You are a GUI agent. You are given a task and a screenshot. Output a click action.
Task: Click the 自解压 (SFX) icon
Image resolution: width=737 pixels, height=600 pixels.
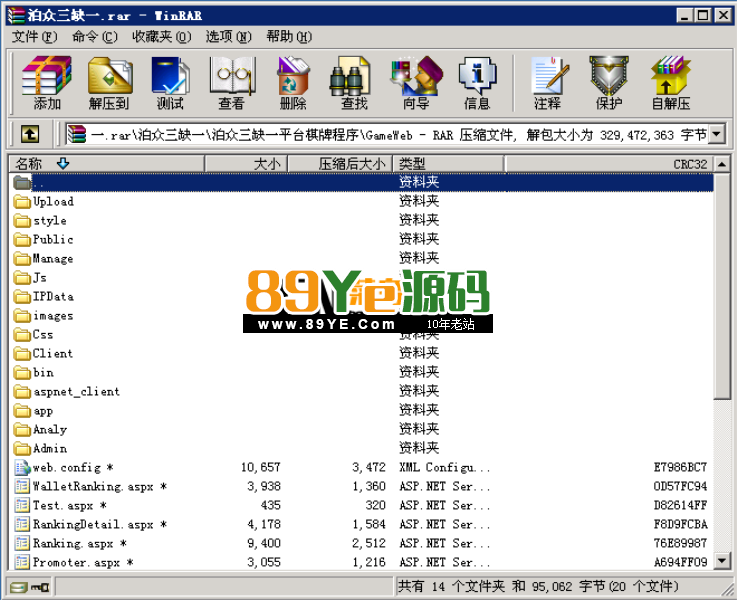(x=671, y=83)
